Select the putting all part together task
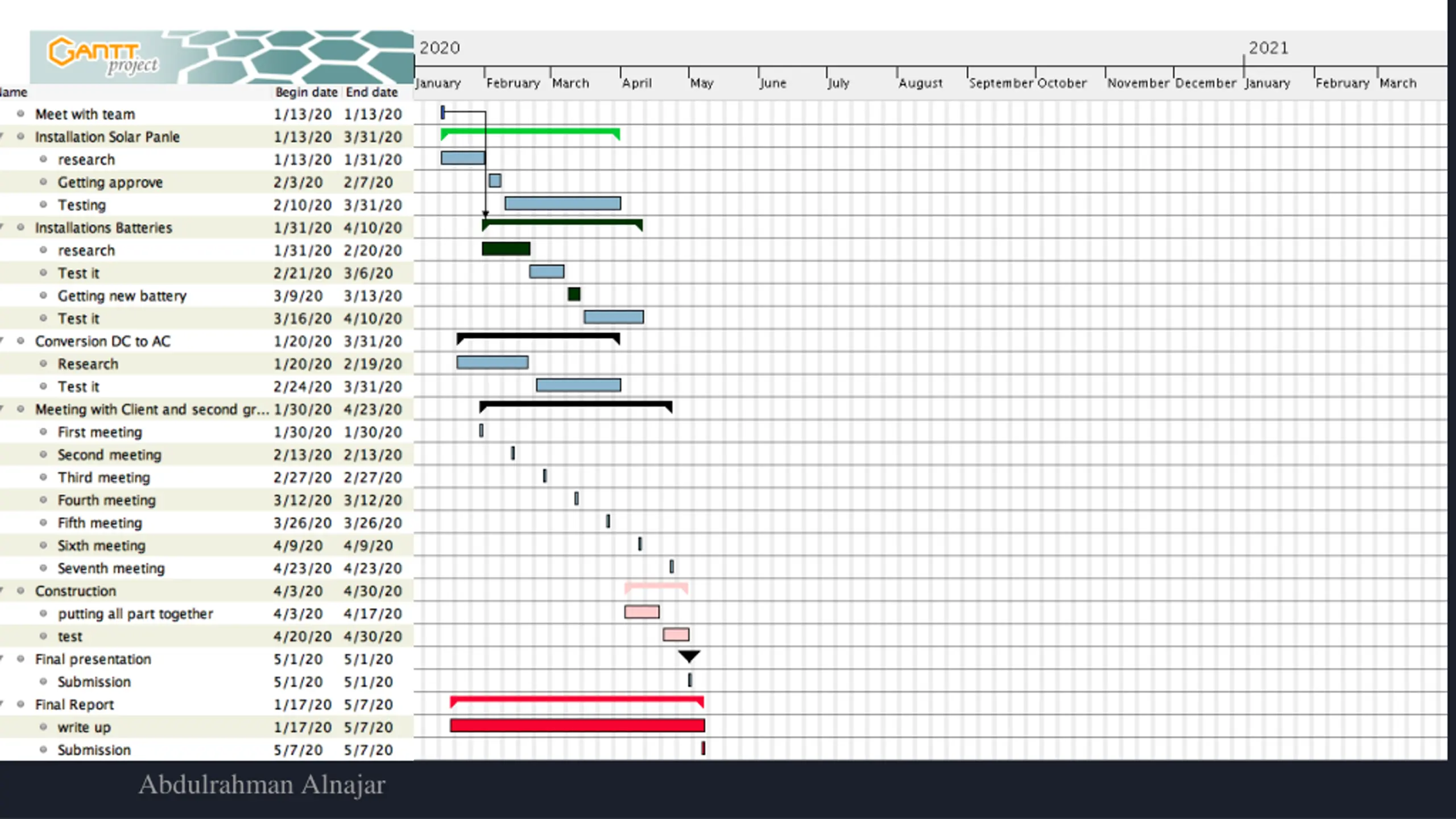The image size is (1456, 819). [x=135, y=614]
